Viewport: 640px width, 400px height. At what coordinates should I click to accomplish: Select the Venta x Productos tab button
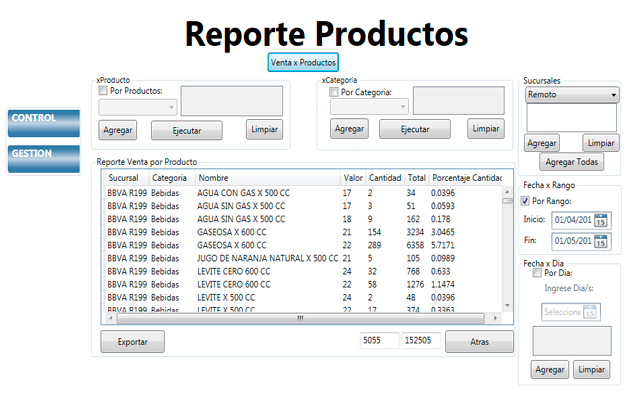303,62
